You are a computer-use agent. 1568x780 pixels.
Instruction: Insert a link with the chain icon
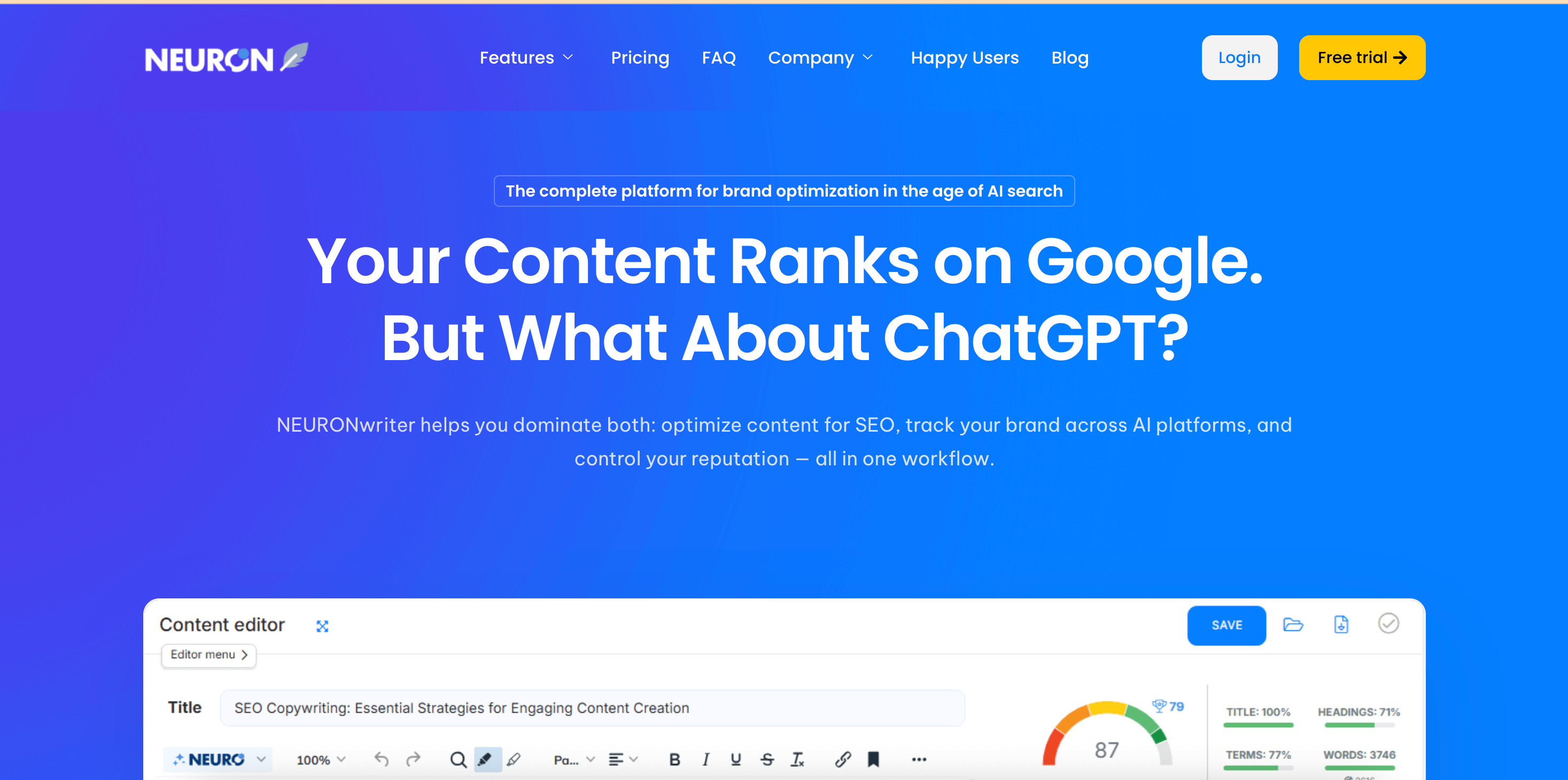(842, 759)
